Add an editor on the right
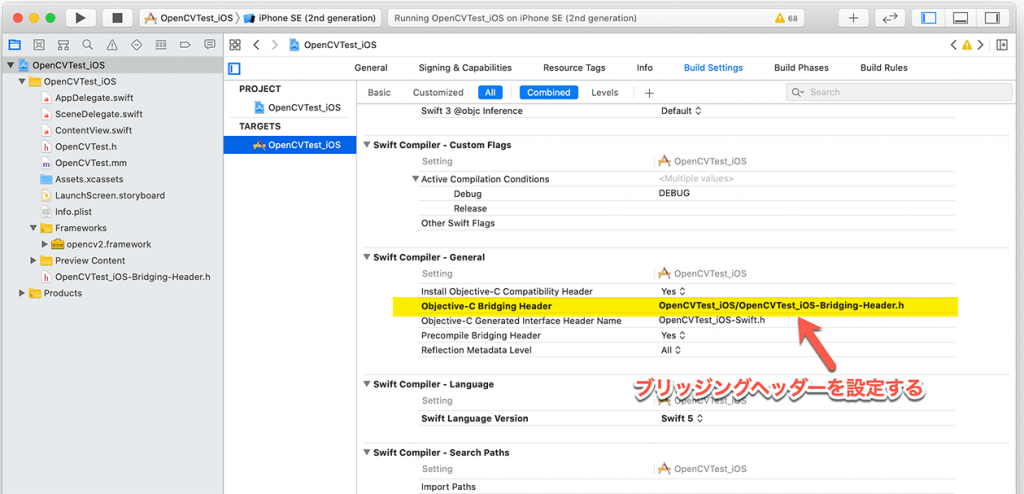 tap(1002, 45)
